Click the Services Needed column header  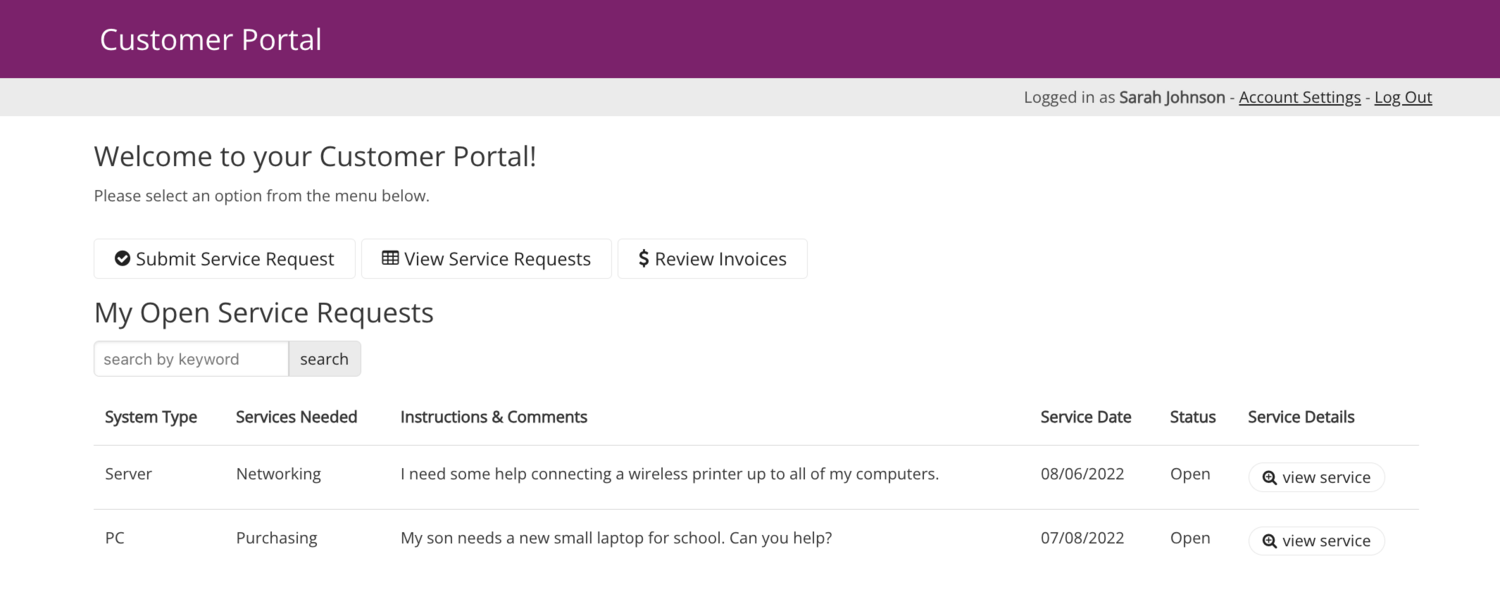(x=296, y=417)
